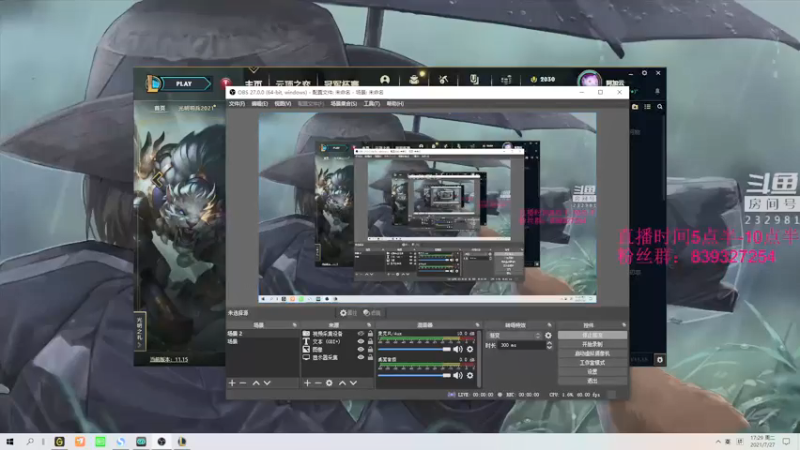Toggle visibility of 视频采集设备 source
This screenshot has height=450, width=800.
[x=361, y=334]
